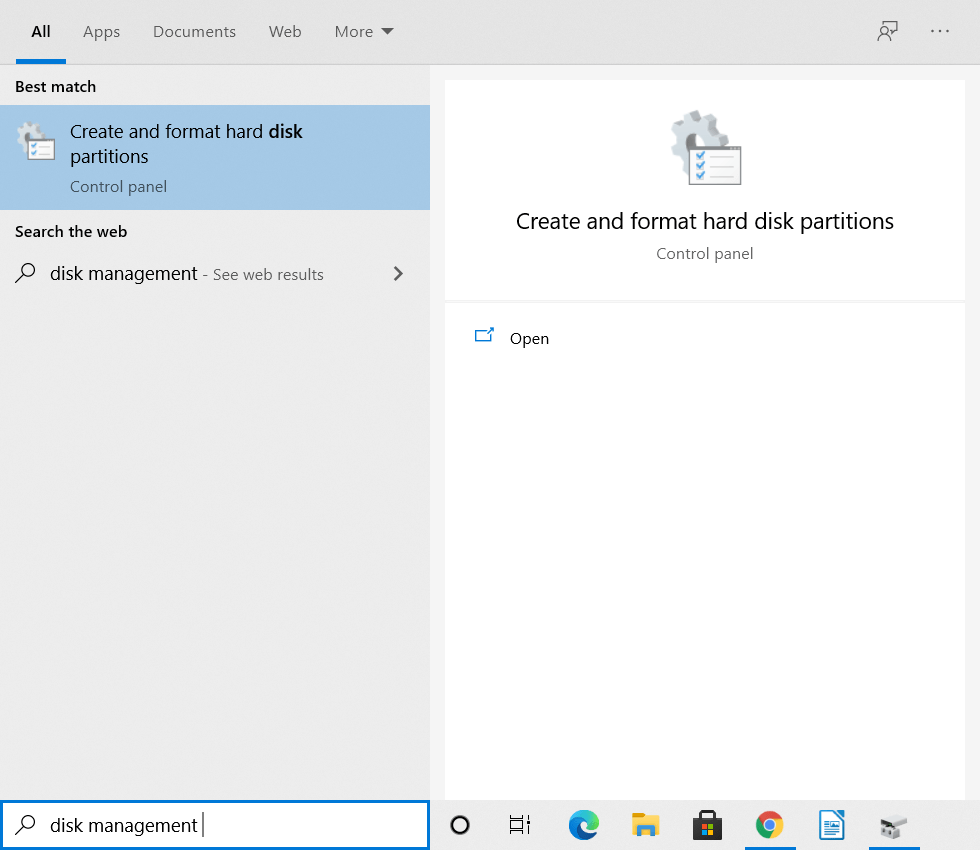The width and height of the screenshot is (980, 850).
Task: Click the Cortana circle on the taskbar
Action: (x=459, y=825)
